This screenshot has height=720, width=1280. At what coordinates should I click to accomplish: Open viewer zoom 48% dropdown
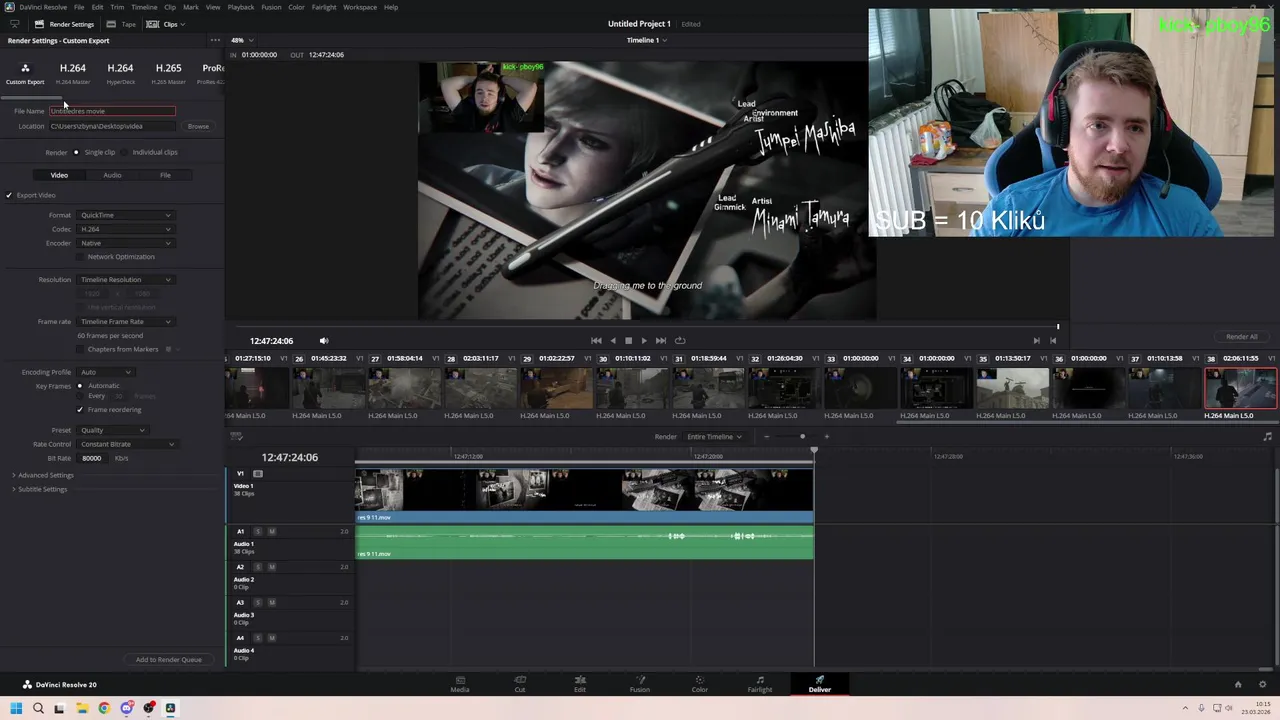pyautogui.click(x=243, y=40)
